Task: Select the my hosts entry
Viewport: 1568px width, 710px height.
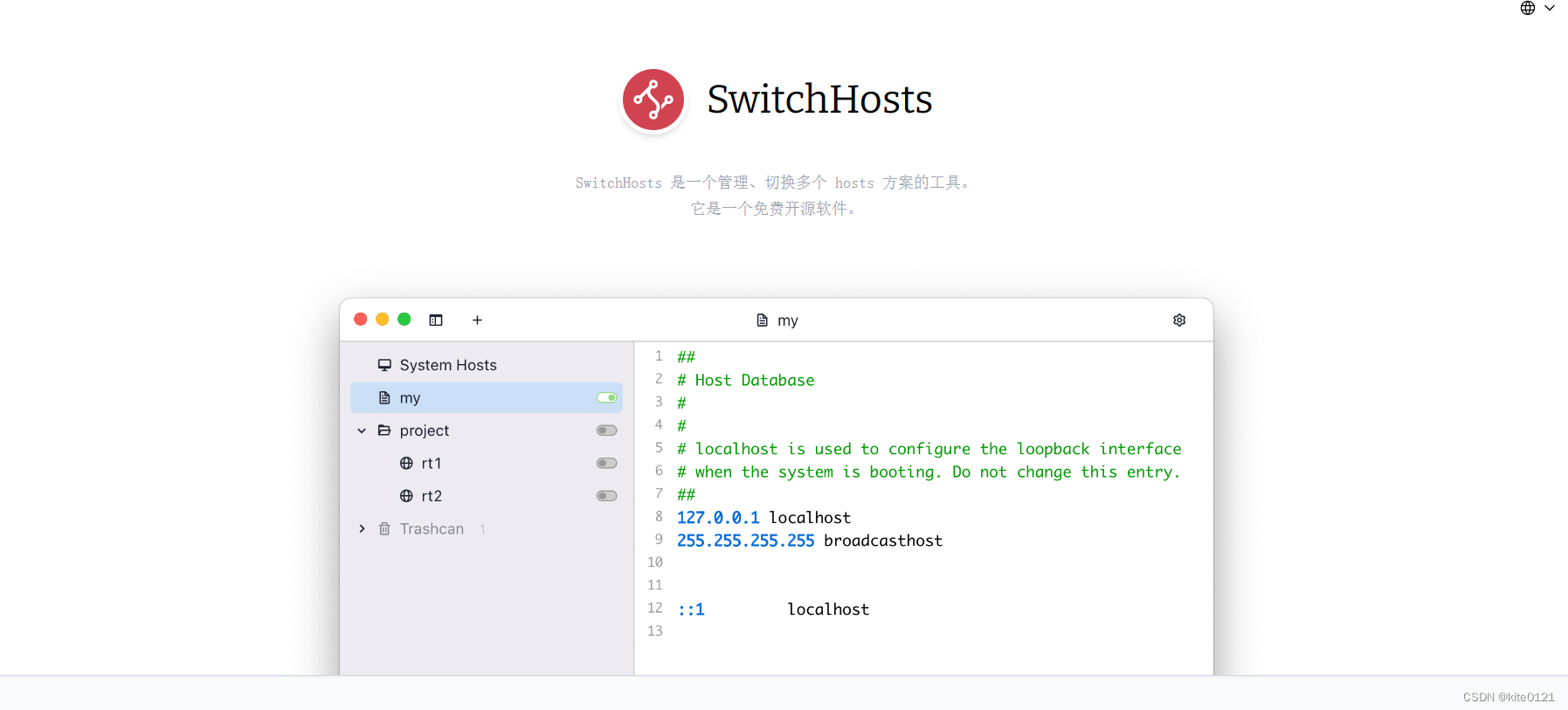Action: (x=487, y=398)
